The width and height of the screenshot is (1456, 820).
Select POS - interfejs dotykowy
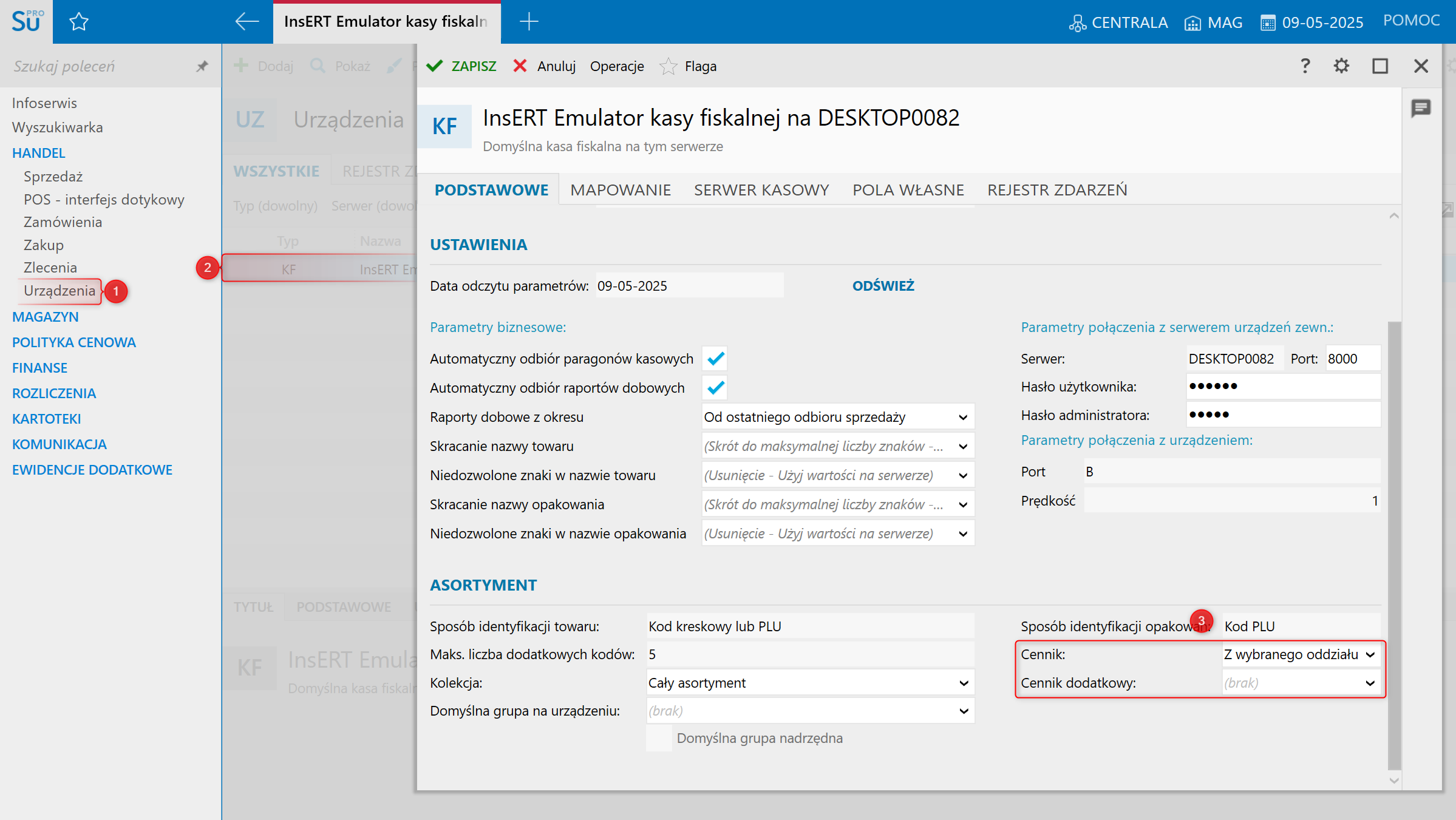[104, 200]
